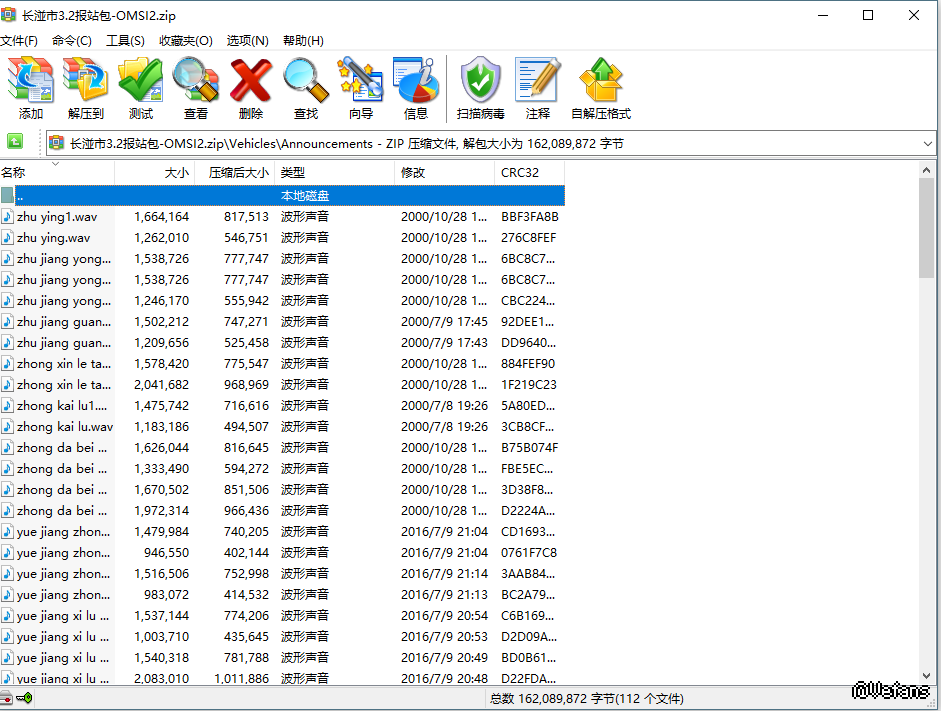This screenshot has height=711, width=941.
Task: Select the zhu ying1.wav file
Action: point(57,217)
